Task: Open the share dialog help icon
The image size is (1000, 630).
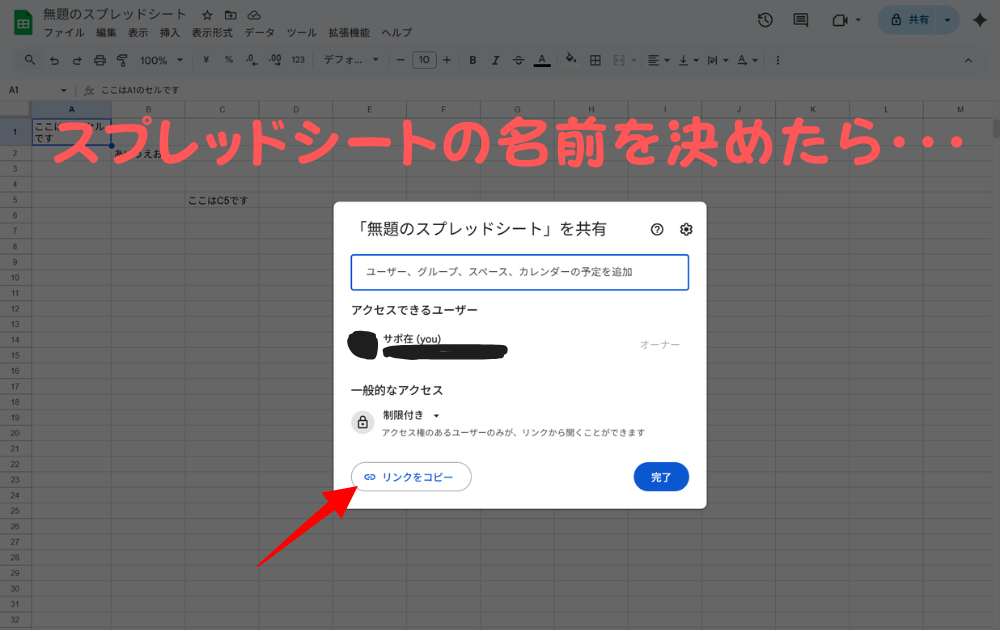Action: pos(657,229)
